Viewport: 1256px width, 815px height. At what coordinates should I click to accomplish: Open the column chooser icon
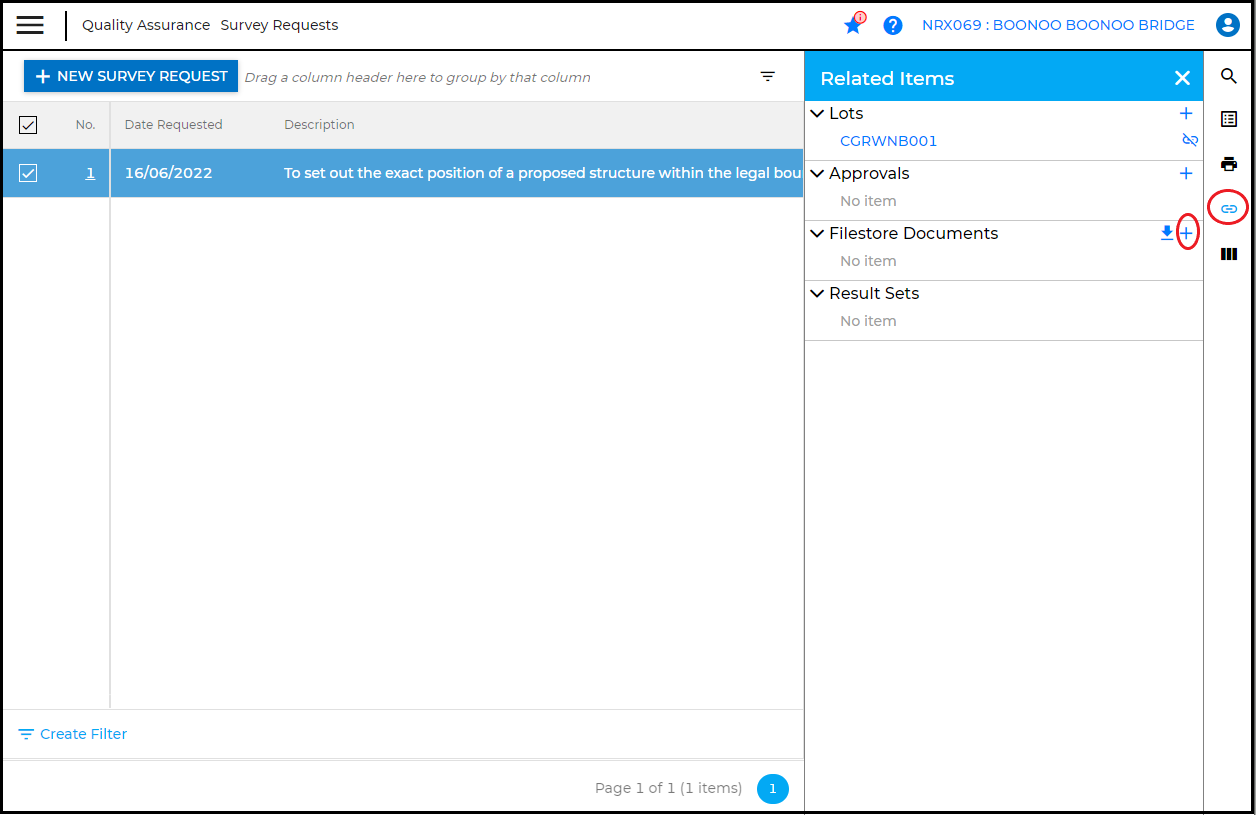click(x=1229, y=254)
